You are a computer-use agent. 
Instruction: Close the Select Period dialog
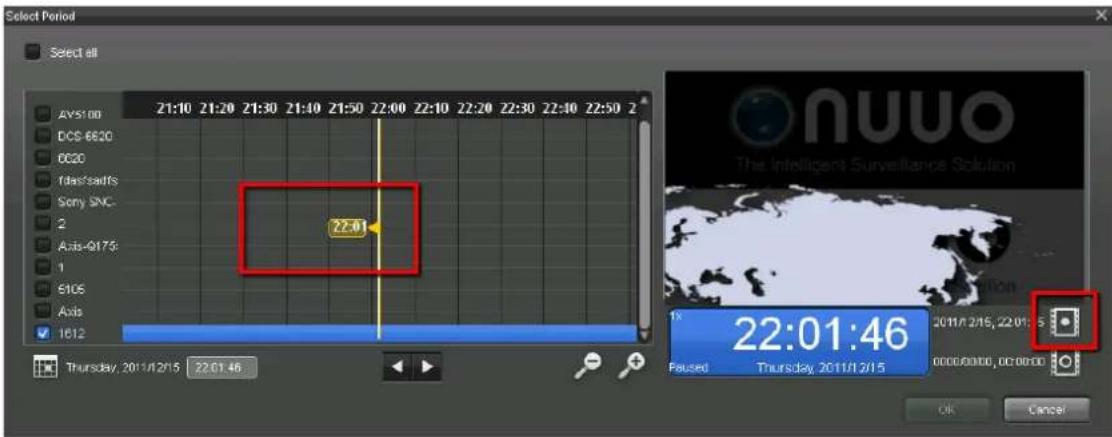pyautogui.click(x=1099, y=15)
